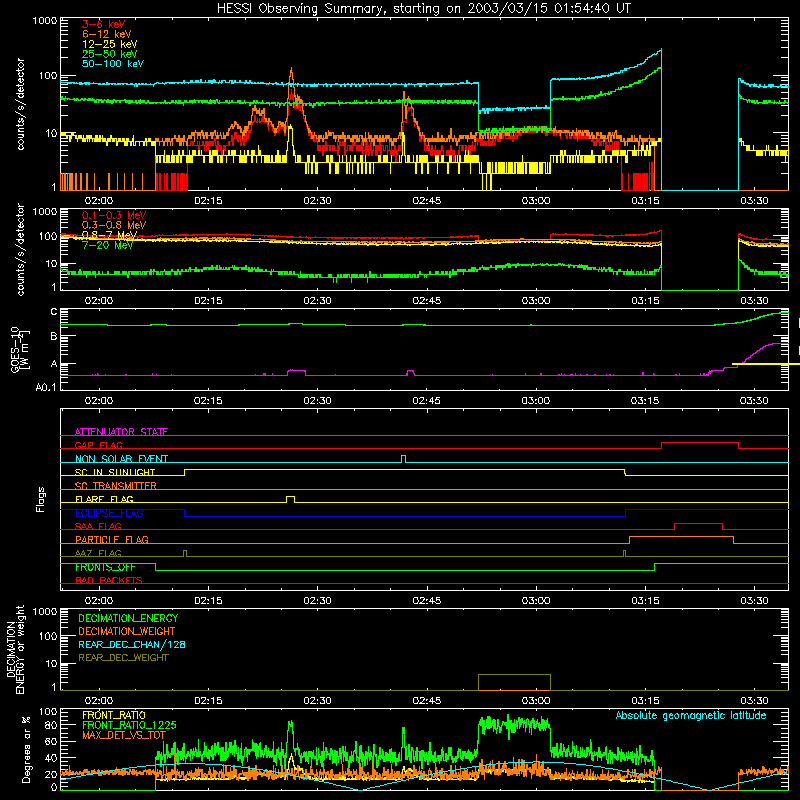Click the non-solar event pulse near 02:42

pyautogui.click(x=404, y=458)
